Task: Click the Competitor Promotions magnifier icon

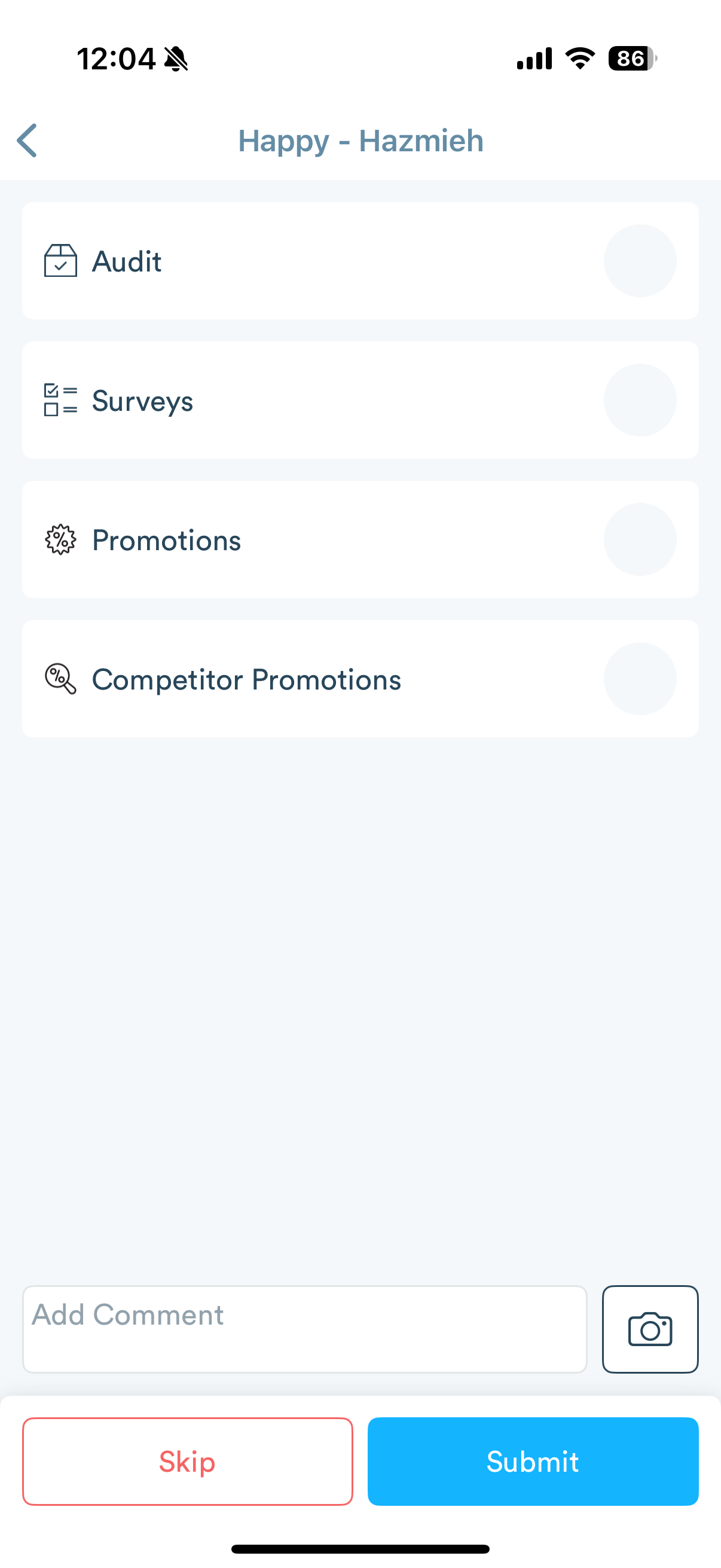Action: [x=60, y=679]
